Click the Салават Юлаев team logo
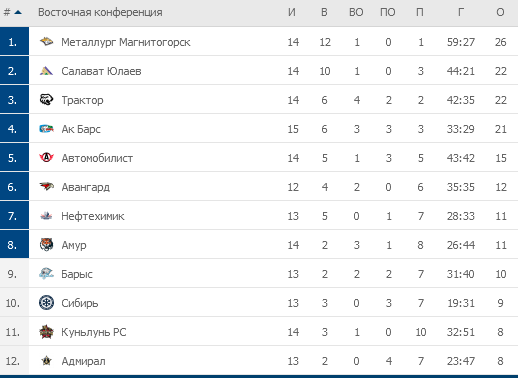The height and width of the screenshot is (378, 518). click(x=46, y=71)
